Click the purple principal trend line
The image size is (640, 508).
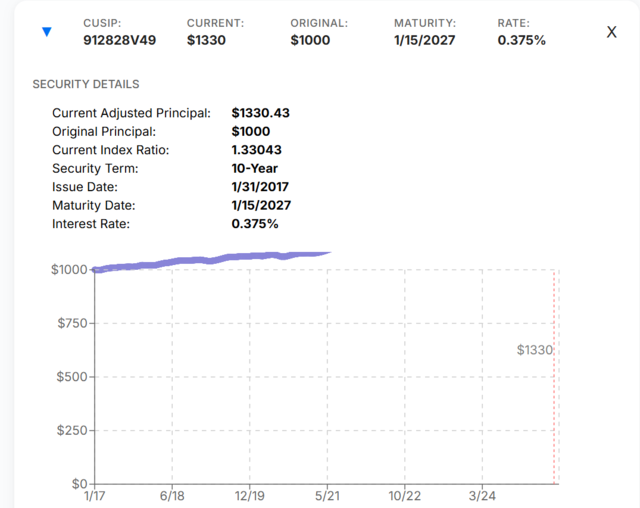coord(212,260)
